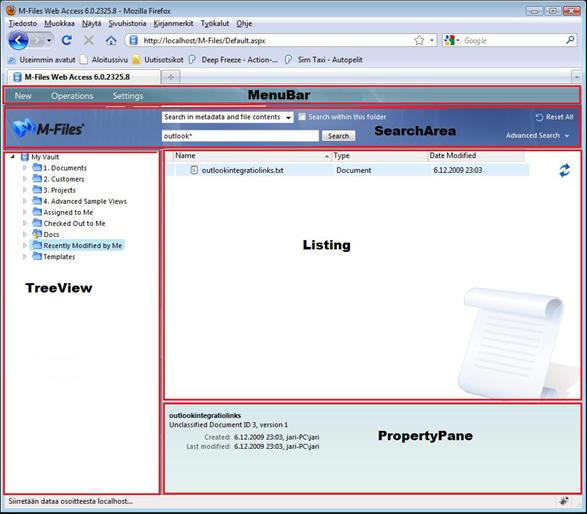Screen dimensions: 587x514
Task: Open the Settings menu
Action: 128,96
